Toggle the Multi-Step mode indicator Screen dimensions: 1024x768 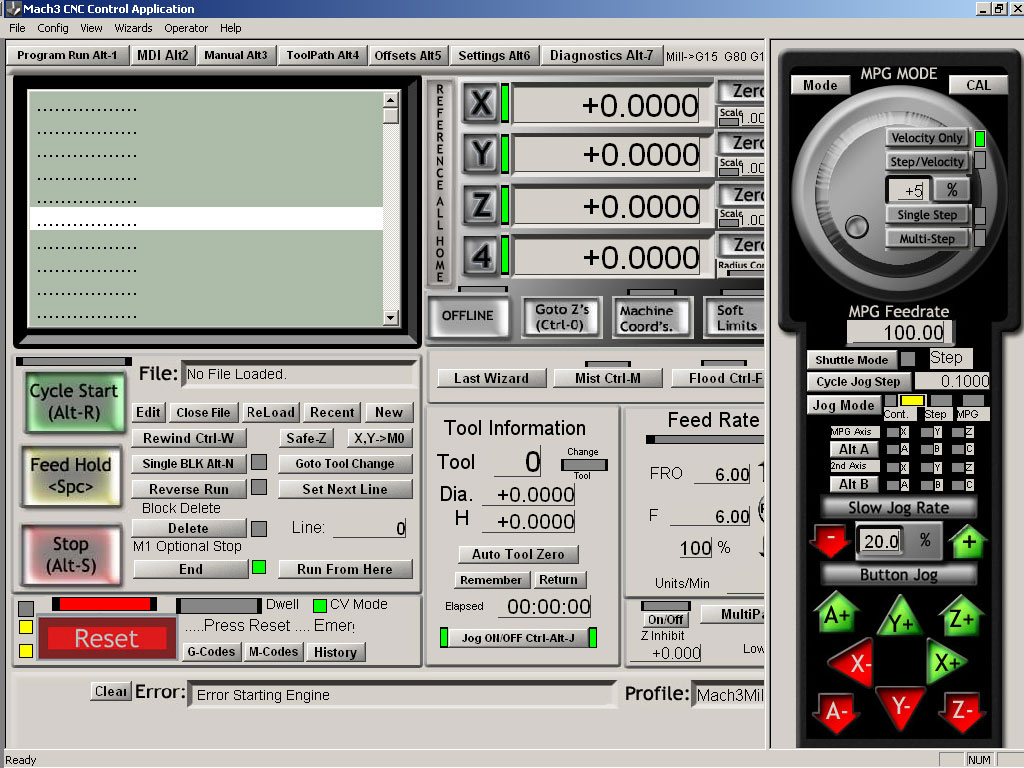pos(980,238)
